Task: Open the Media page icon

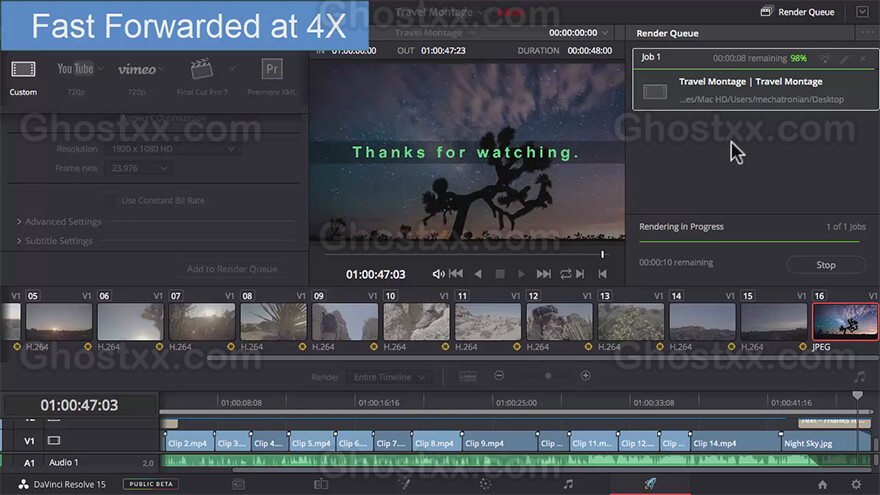Action: pyautogui.click(x=239, y=484)
